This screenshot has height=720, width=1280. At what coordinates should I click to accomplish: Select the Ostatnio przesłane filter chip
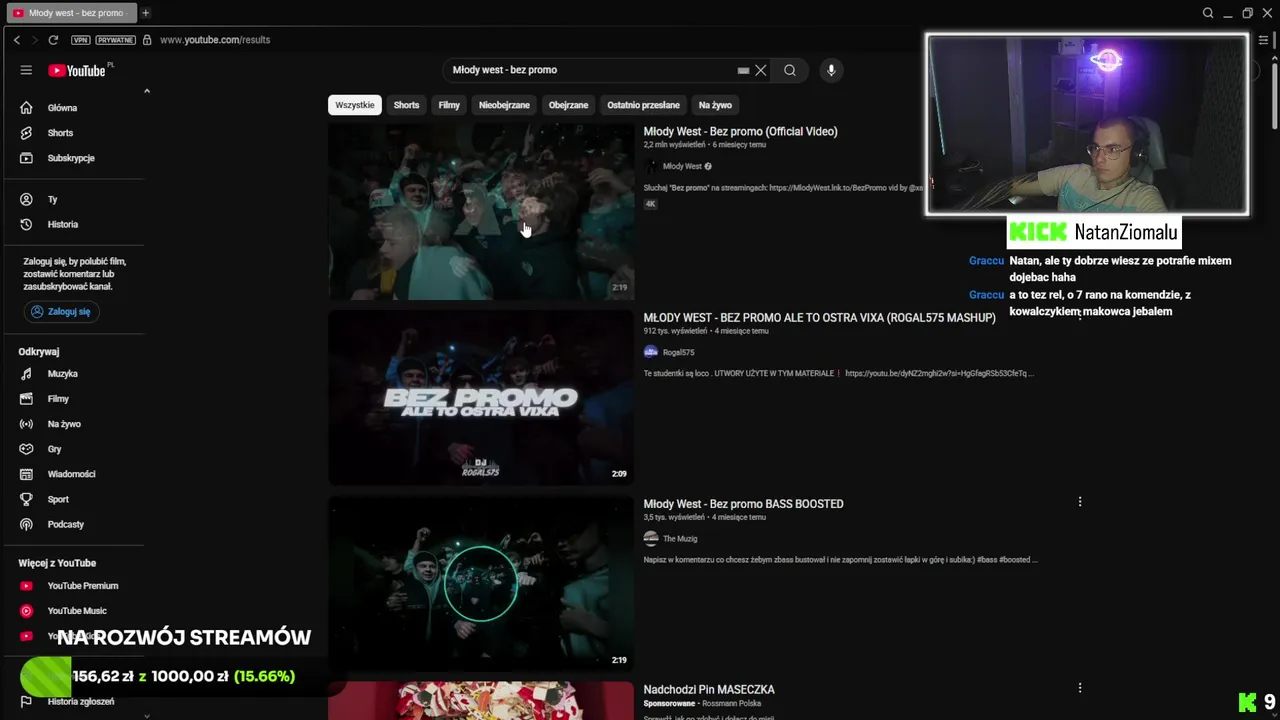click(643, 105)
